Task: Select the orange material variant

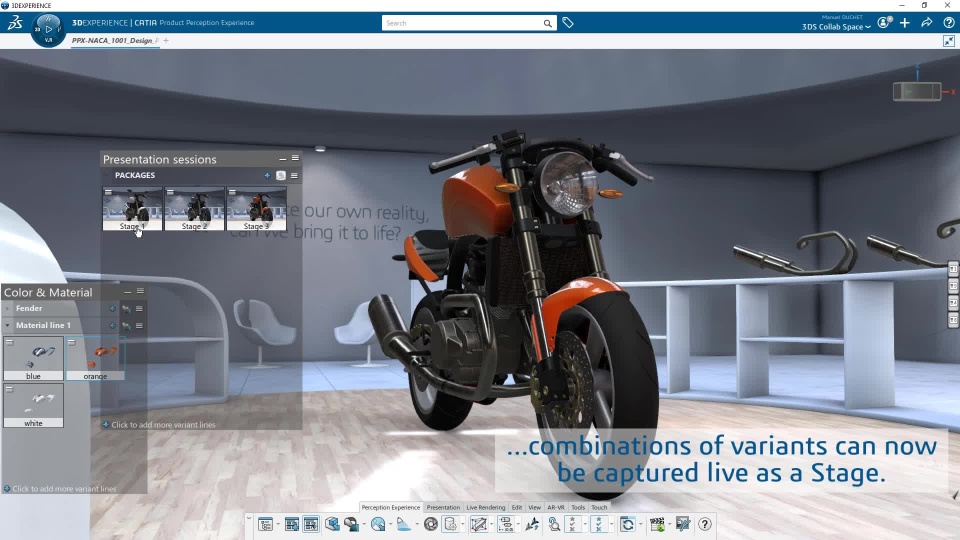Action: click(96, 359)
